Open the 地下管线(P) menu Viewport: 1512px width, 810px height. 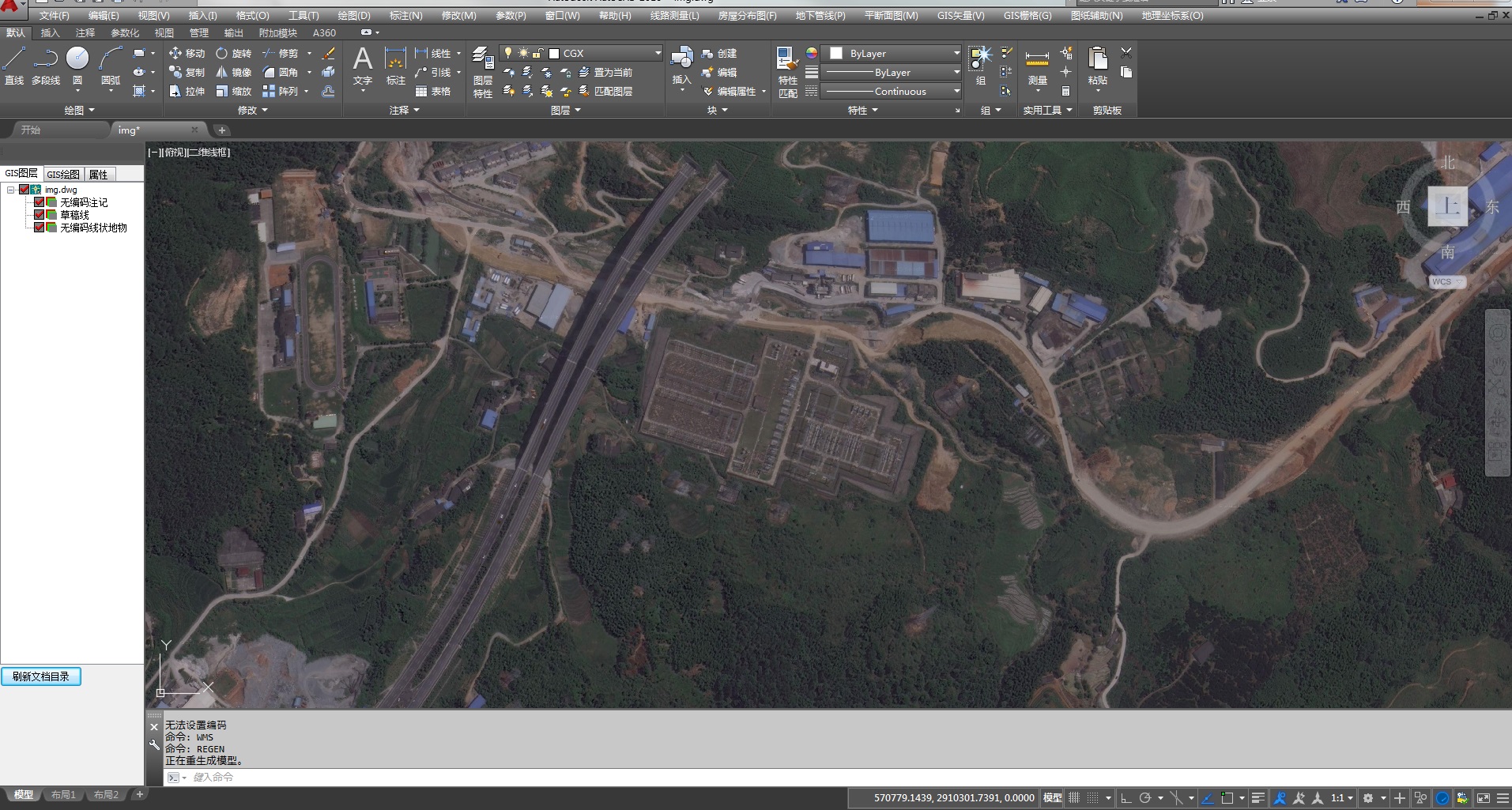click(x=820, y=15)
